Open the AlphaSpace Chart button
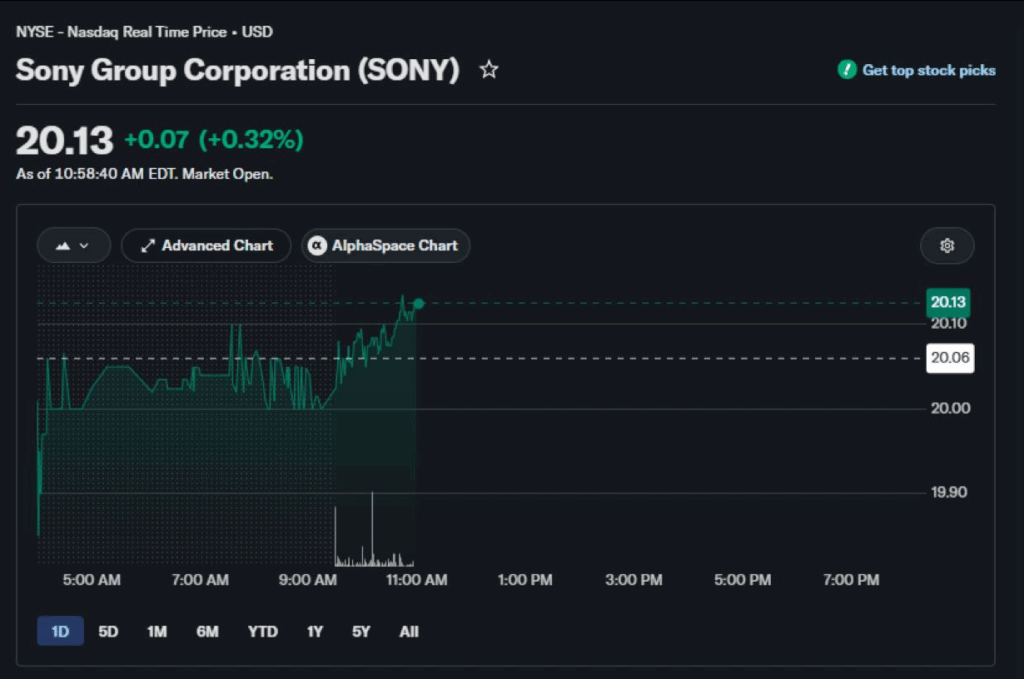This screenshot has height=679, width=1024. coord(385,245)
